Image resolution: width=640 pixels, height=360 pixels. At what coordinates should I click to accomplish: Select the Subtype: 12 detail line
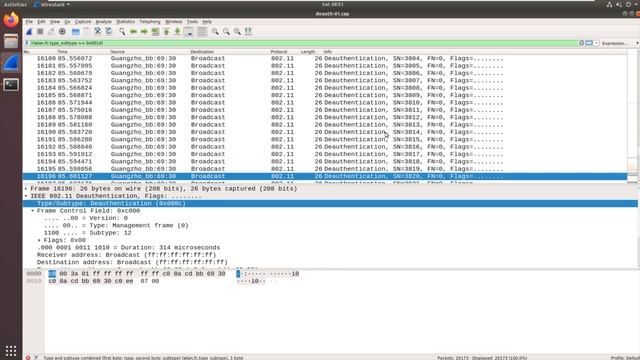87,233
